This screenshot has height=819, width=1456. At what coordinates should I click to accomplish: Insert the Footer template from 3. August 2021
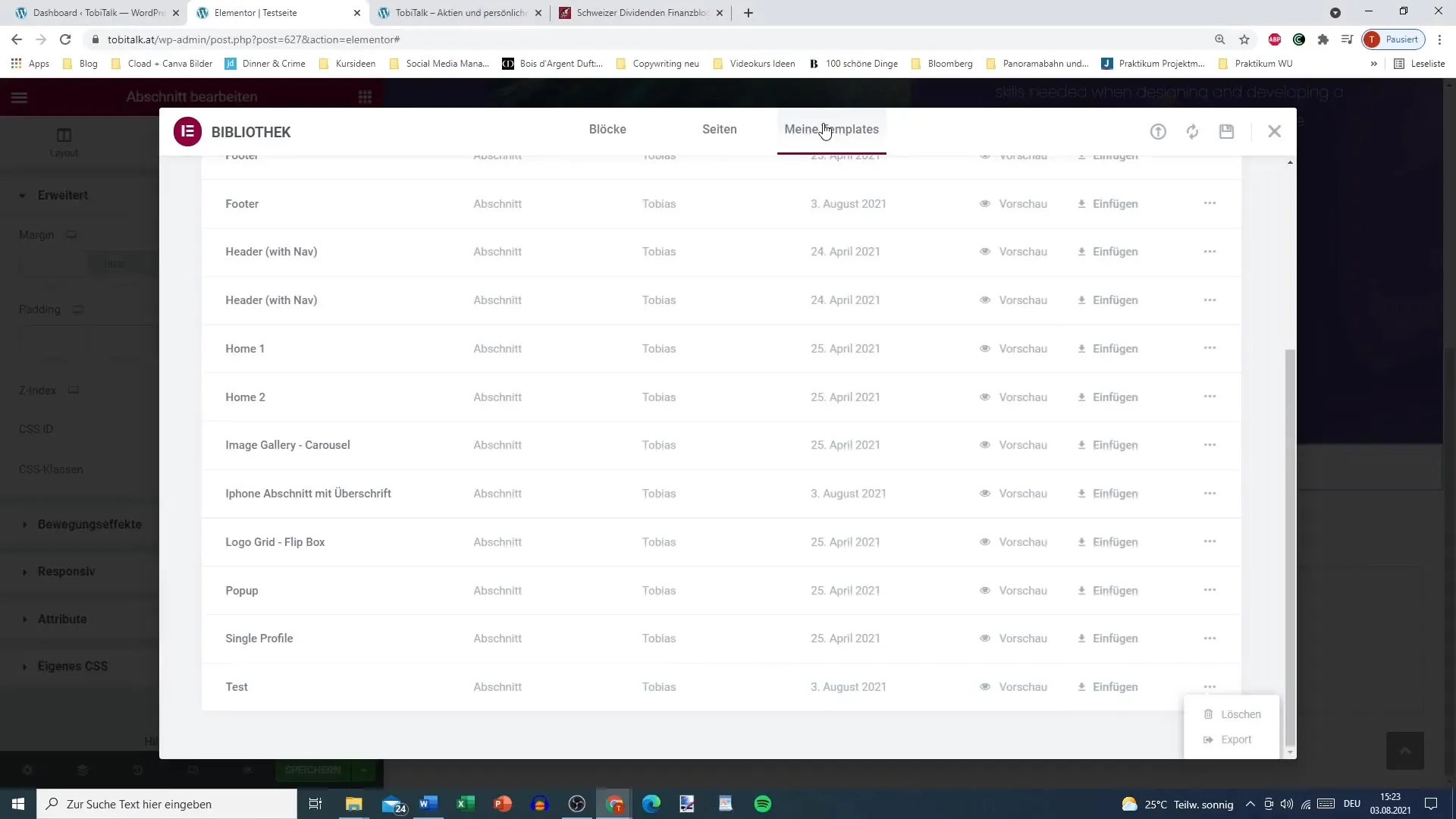coord(1107,204)
